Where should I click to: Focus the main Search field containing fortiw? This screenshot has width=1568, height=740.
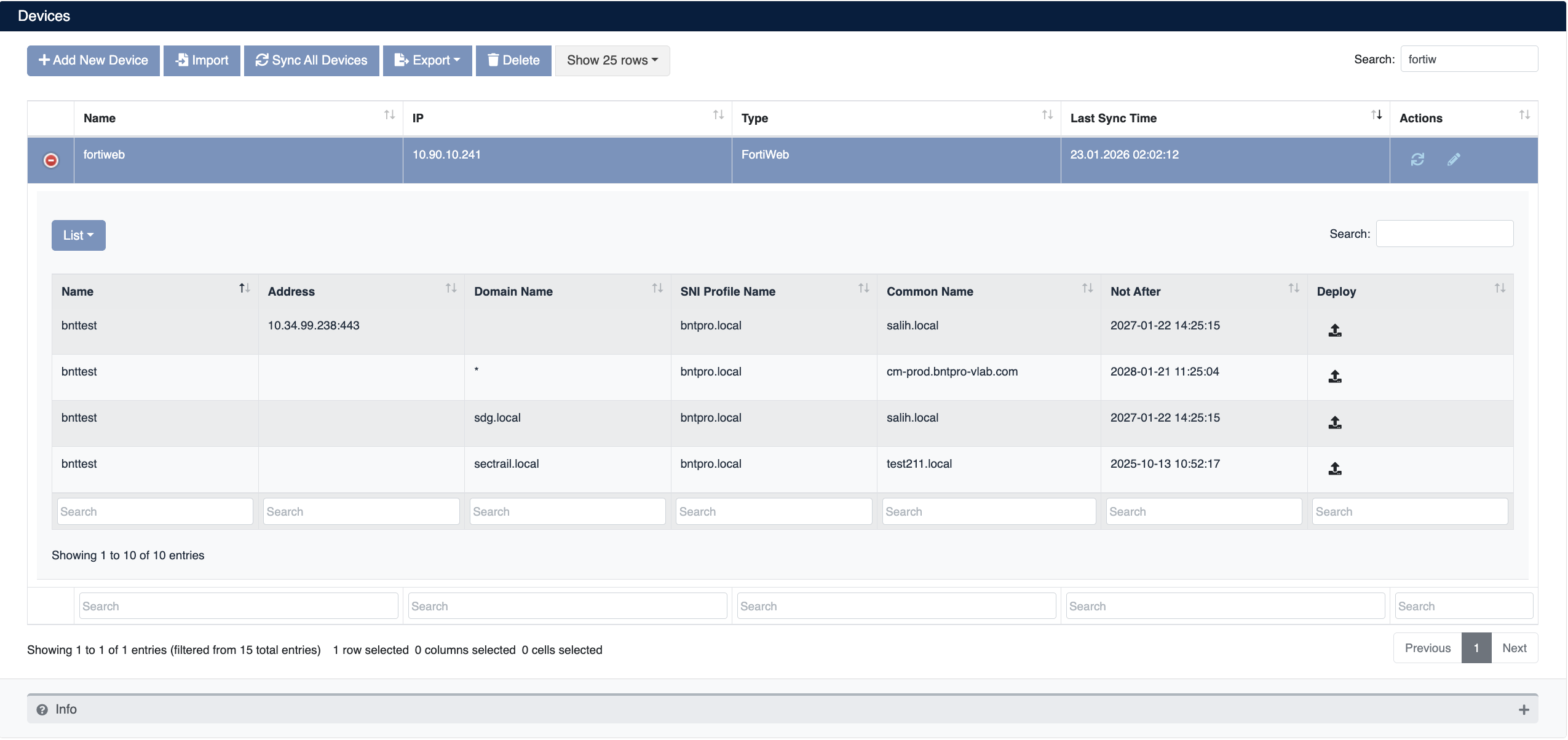coord(1469,59)
